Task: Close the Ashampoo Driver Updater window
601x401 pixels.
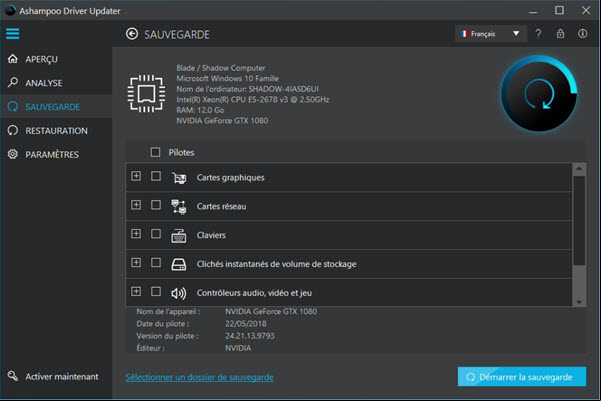Action: (586, 10)
